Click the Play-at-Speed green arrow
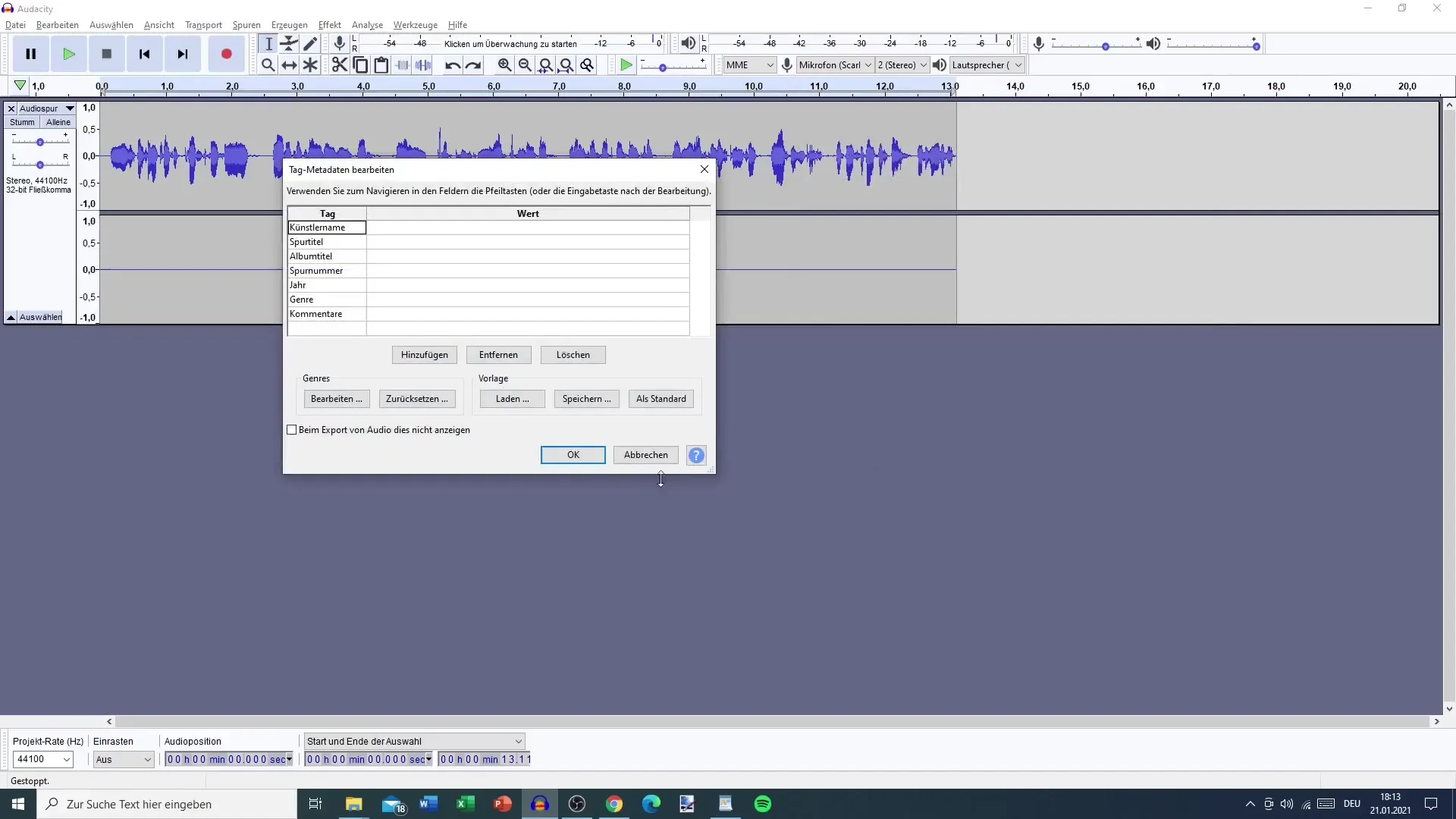This screenshot has height=819, width=1456. coord(626,65)
